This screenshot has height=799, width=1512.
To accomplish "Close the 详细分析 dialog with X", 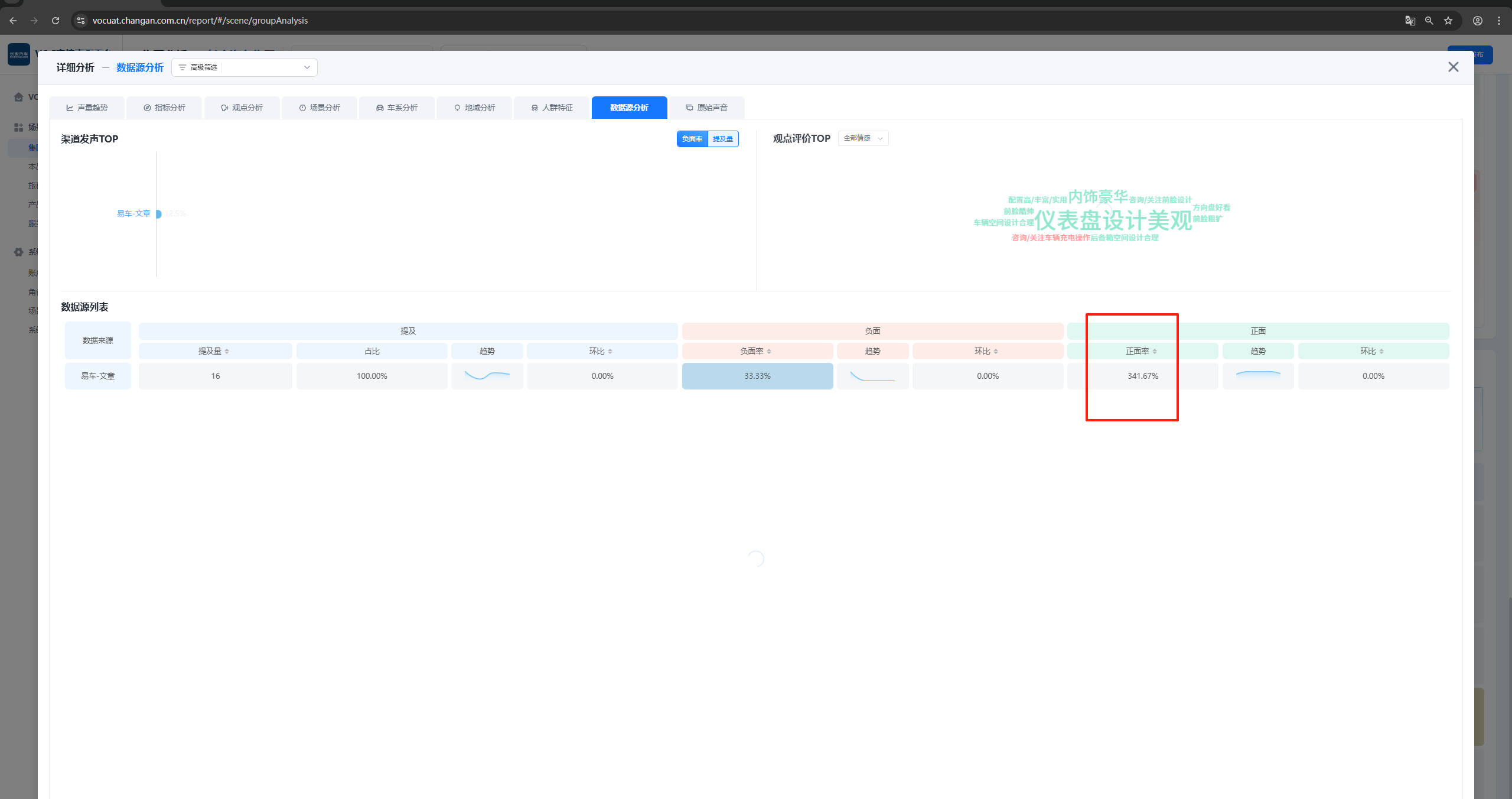I will click(1453, 67).
